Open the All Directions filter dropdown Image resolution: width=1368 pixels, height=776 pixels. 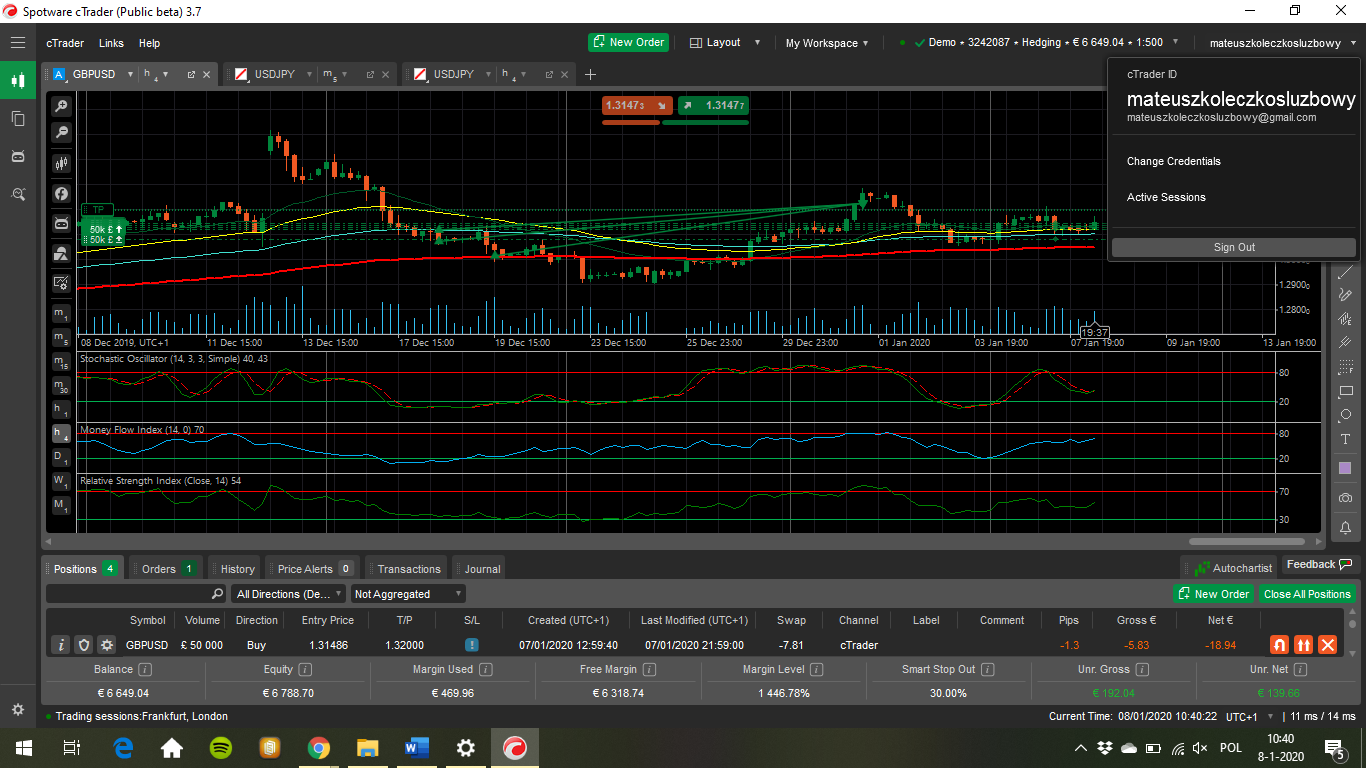point(288,594)
